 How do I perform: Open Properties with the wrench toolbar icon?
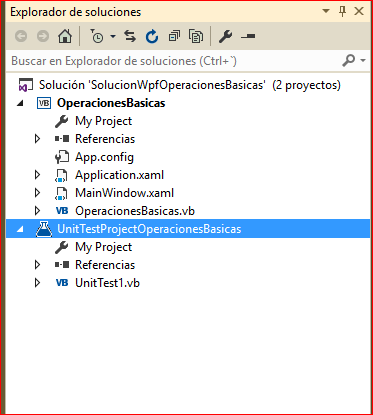point(226,36)
